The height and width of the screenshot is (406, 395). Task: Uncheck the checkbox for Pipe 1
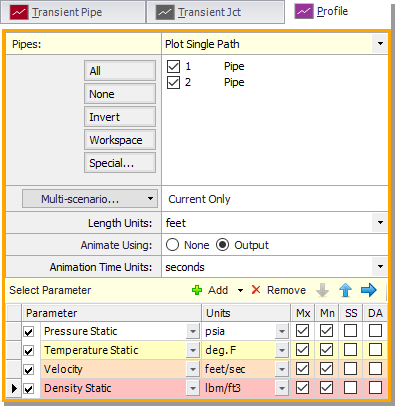coord(173,66)
